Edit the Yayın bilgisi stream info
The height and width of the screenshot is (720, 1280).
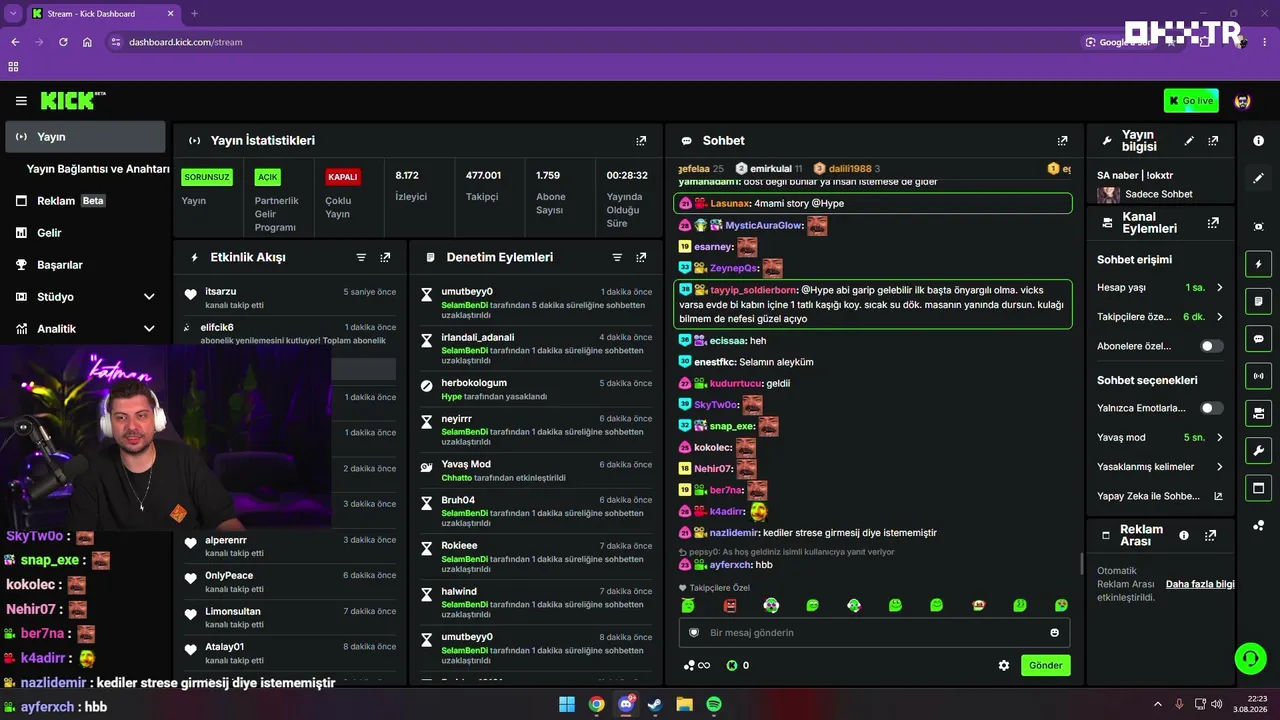1189,141
